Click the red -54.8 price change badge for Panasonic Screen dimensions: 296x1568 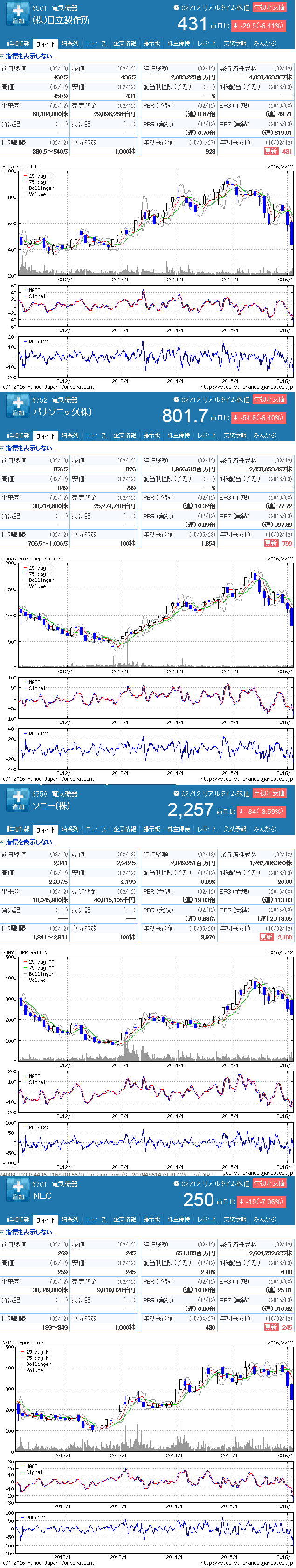click(260, 418)
